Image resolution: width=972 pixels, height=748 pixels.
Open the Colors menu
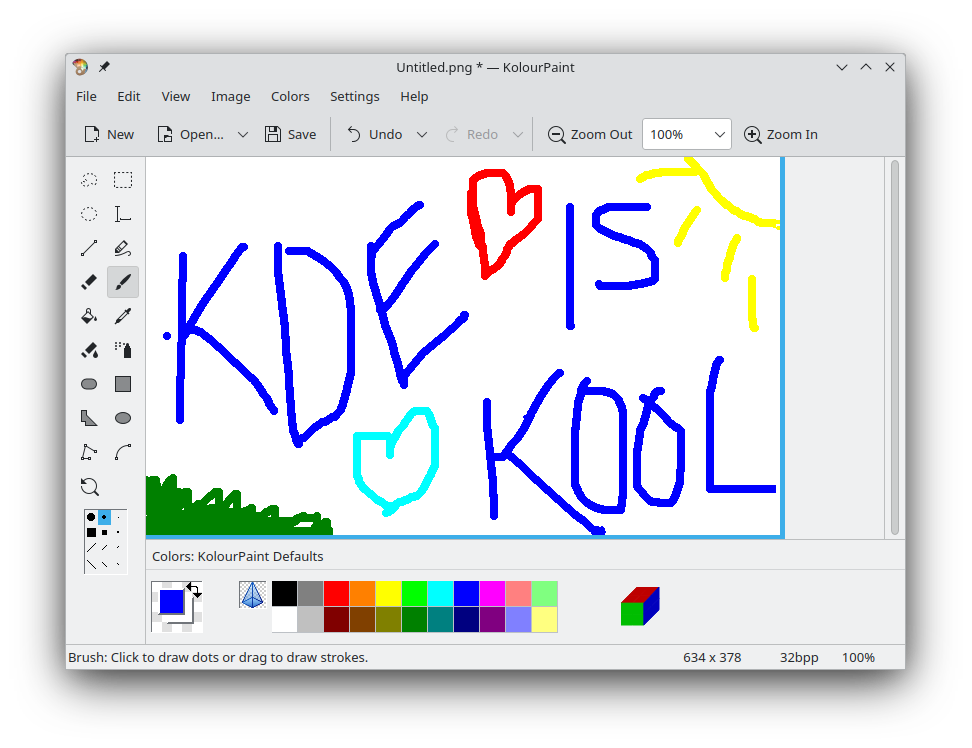click(x=290, y=96)
